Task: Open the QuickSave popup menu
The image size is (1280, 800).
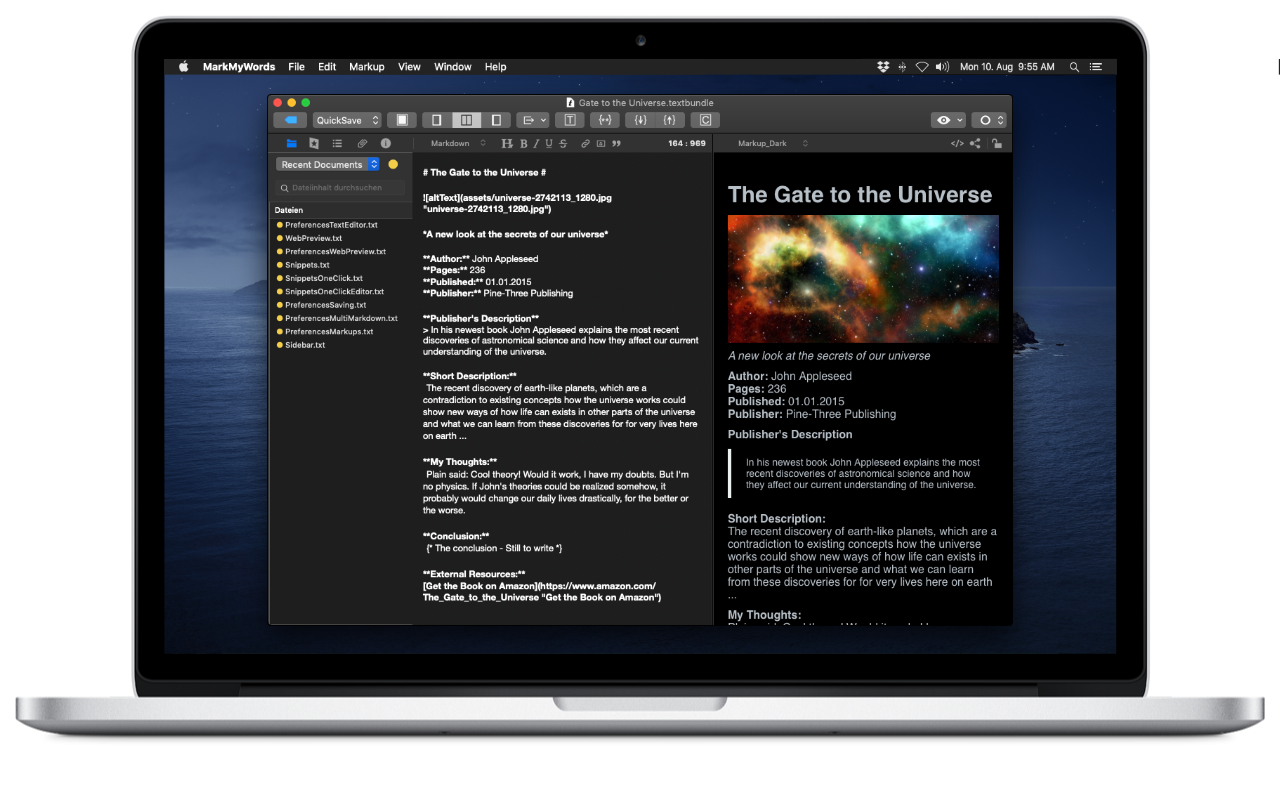Action: click(347, 120)
